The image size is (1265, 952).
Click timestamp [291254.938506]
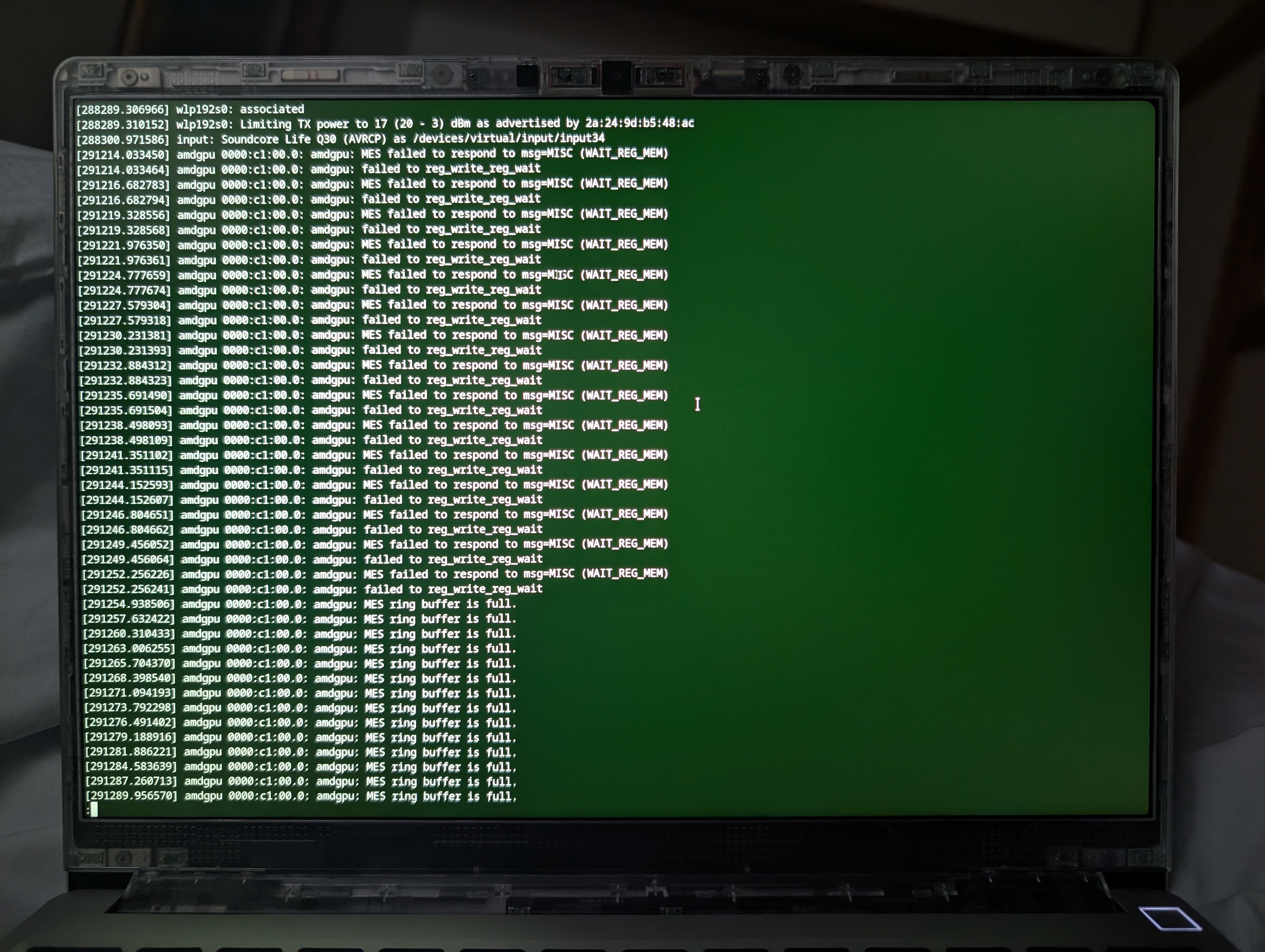click(129, 604)
